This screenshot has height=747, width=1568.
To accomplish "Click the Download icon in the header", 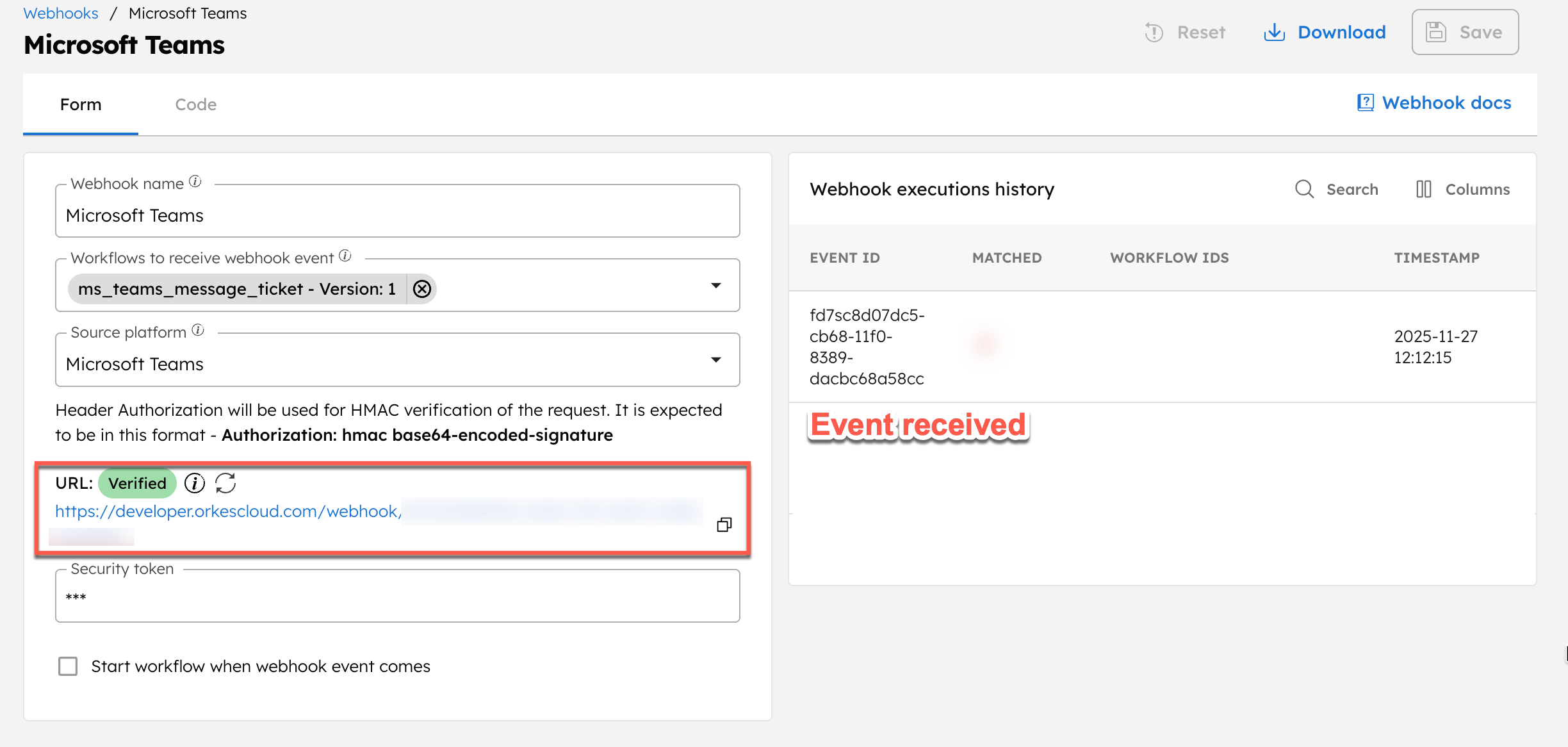I will pyautogui.click(x=1274, y=32).
